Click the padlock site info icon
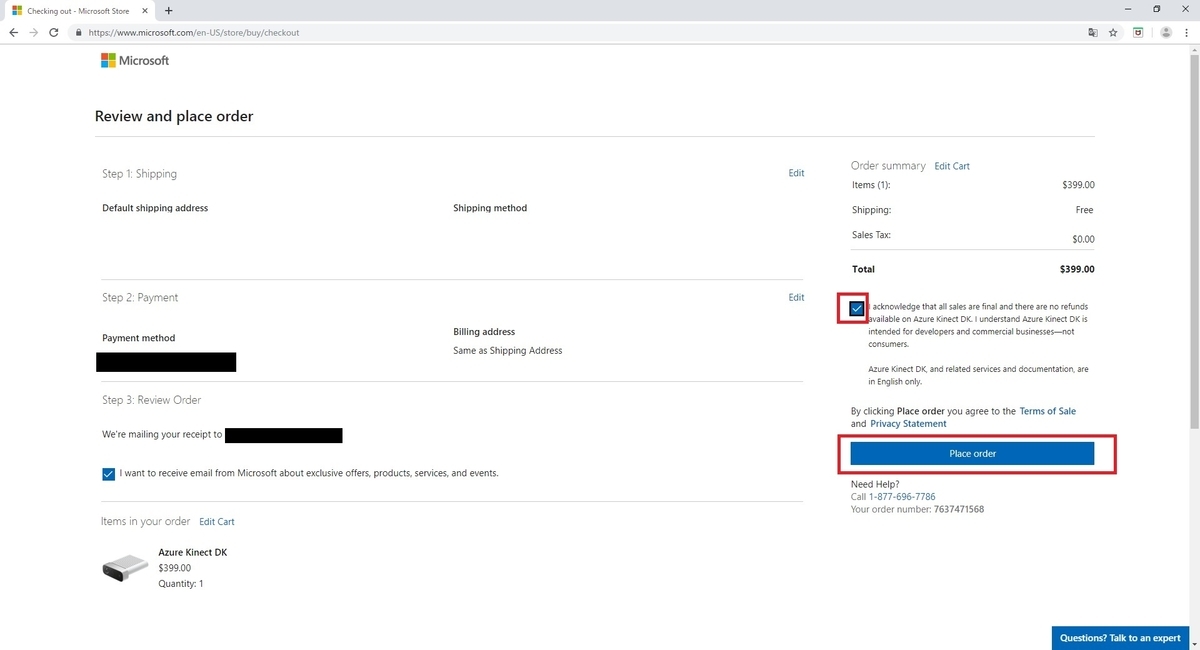1200x650 pixels. click(x=78, y=32)
